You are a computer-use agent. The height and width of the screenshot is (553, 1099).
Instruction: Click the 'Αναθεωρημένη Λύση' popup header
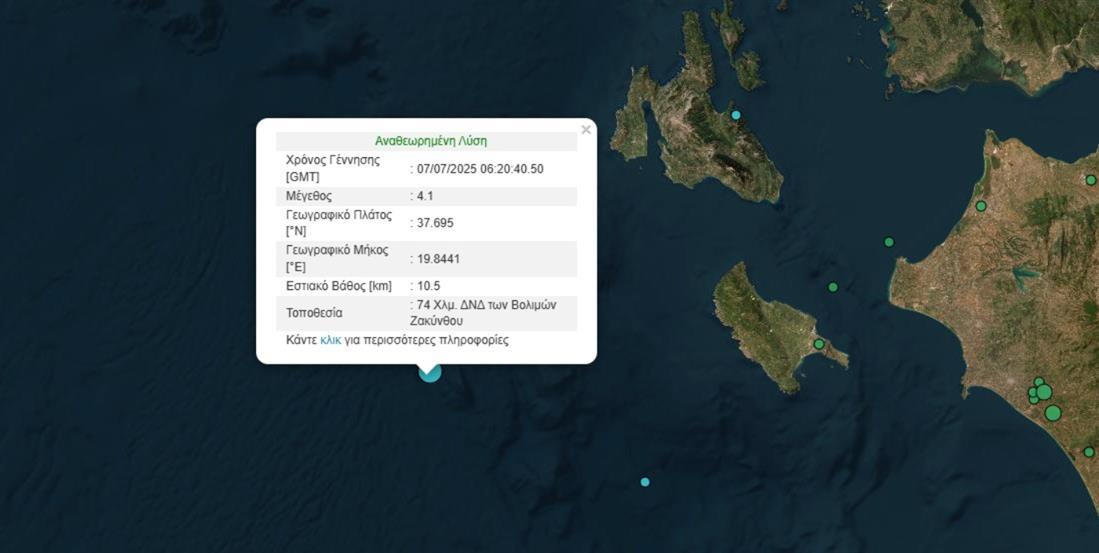pyautogui.click(x=430, y=141)
